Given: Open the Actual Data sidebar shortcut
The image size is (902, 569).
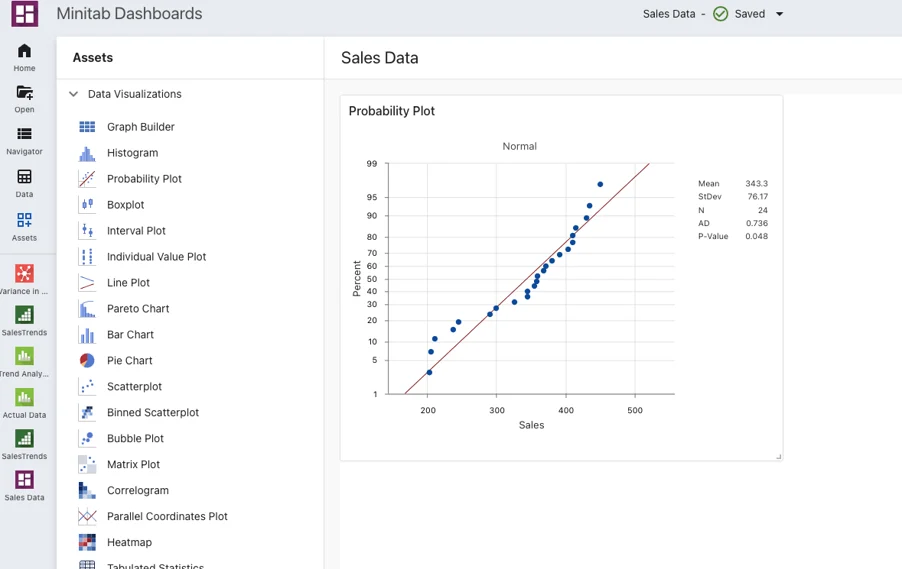Looking at the screenshot, I should pyautogui.click(x=24, y=403).
